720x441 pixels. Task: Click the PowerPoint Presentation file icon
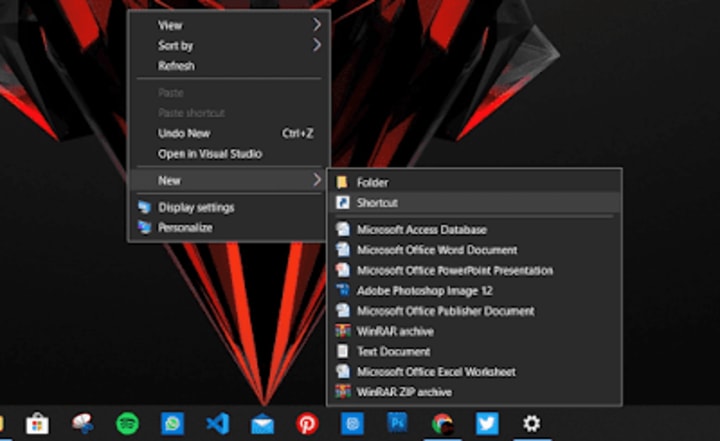coord(343,270)
